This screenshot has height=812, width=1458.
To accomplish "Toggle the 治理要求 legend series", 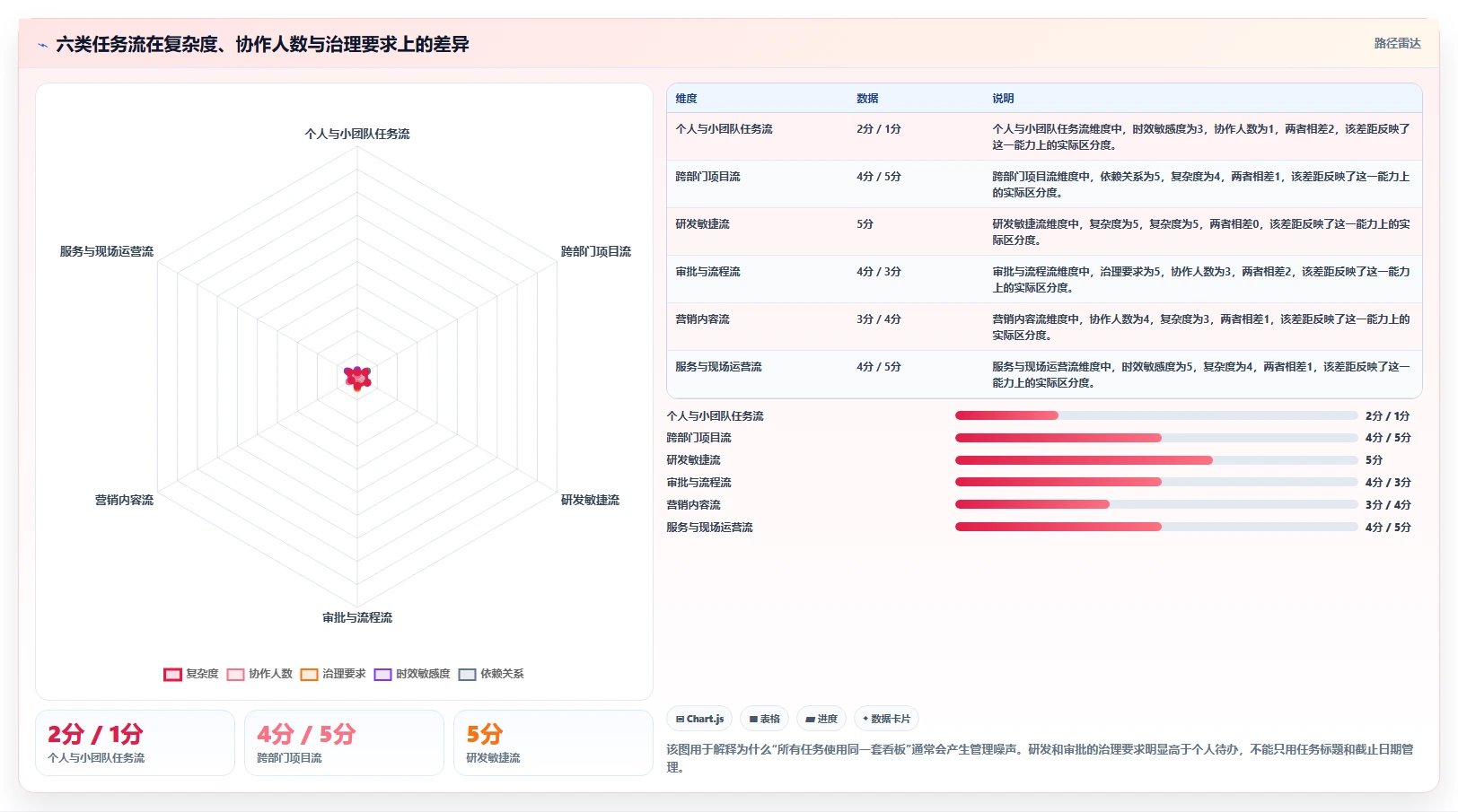I will 333,674.
